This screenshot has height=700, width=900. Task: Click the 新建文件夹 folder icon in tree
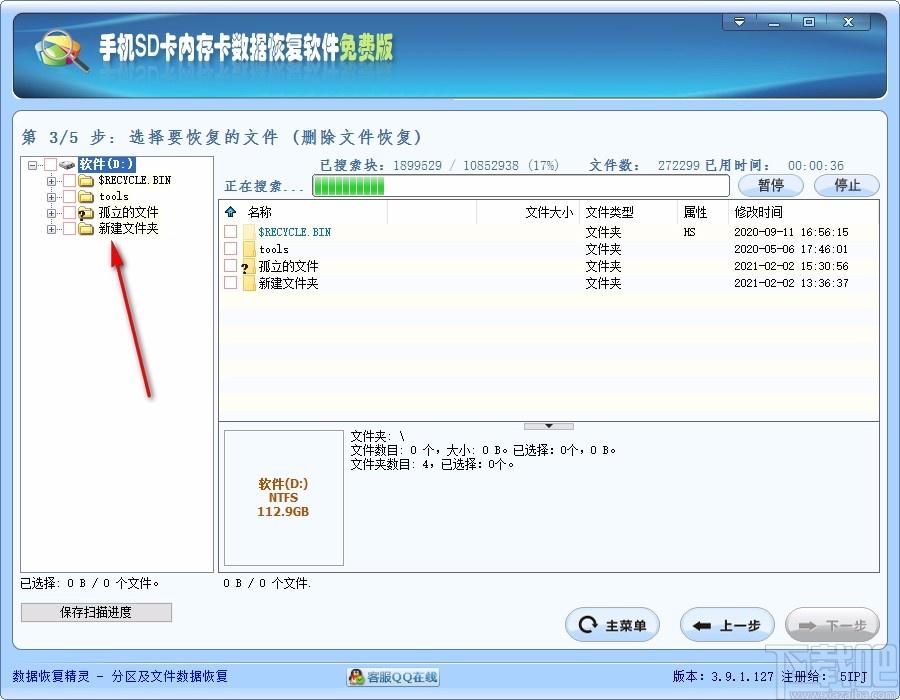tap(86, 229)
